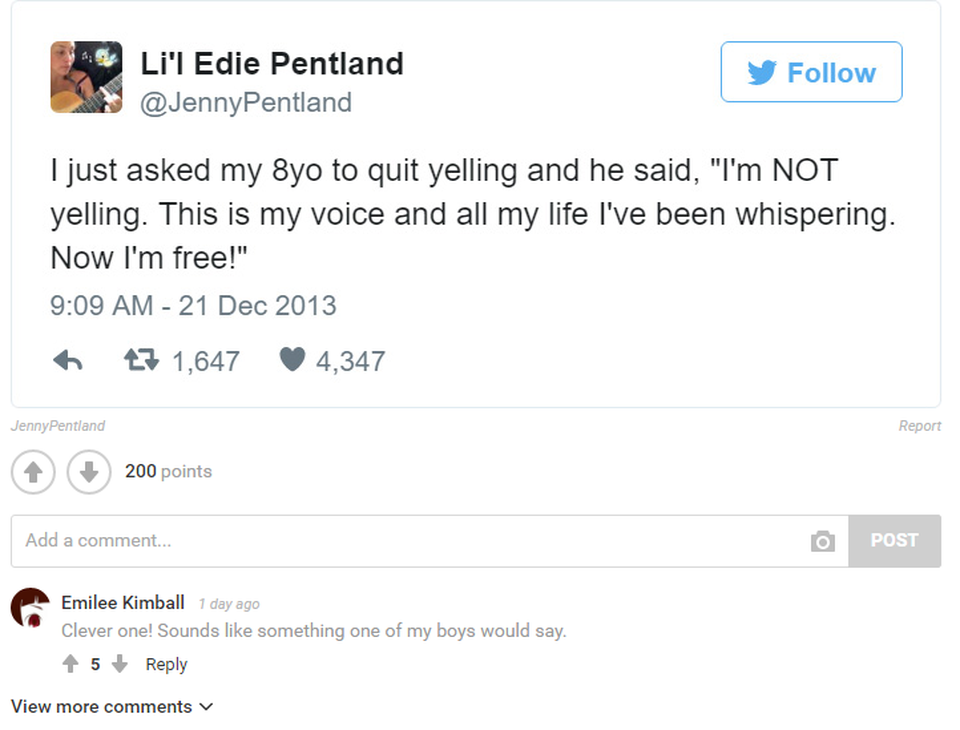Image resolution: width=960 pixels, height=730 pixels.
Task: Open Emilee Kimball's commenter avatar
Action: tap(30, 607)
